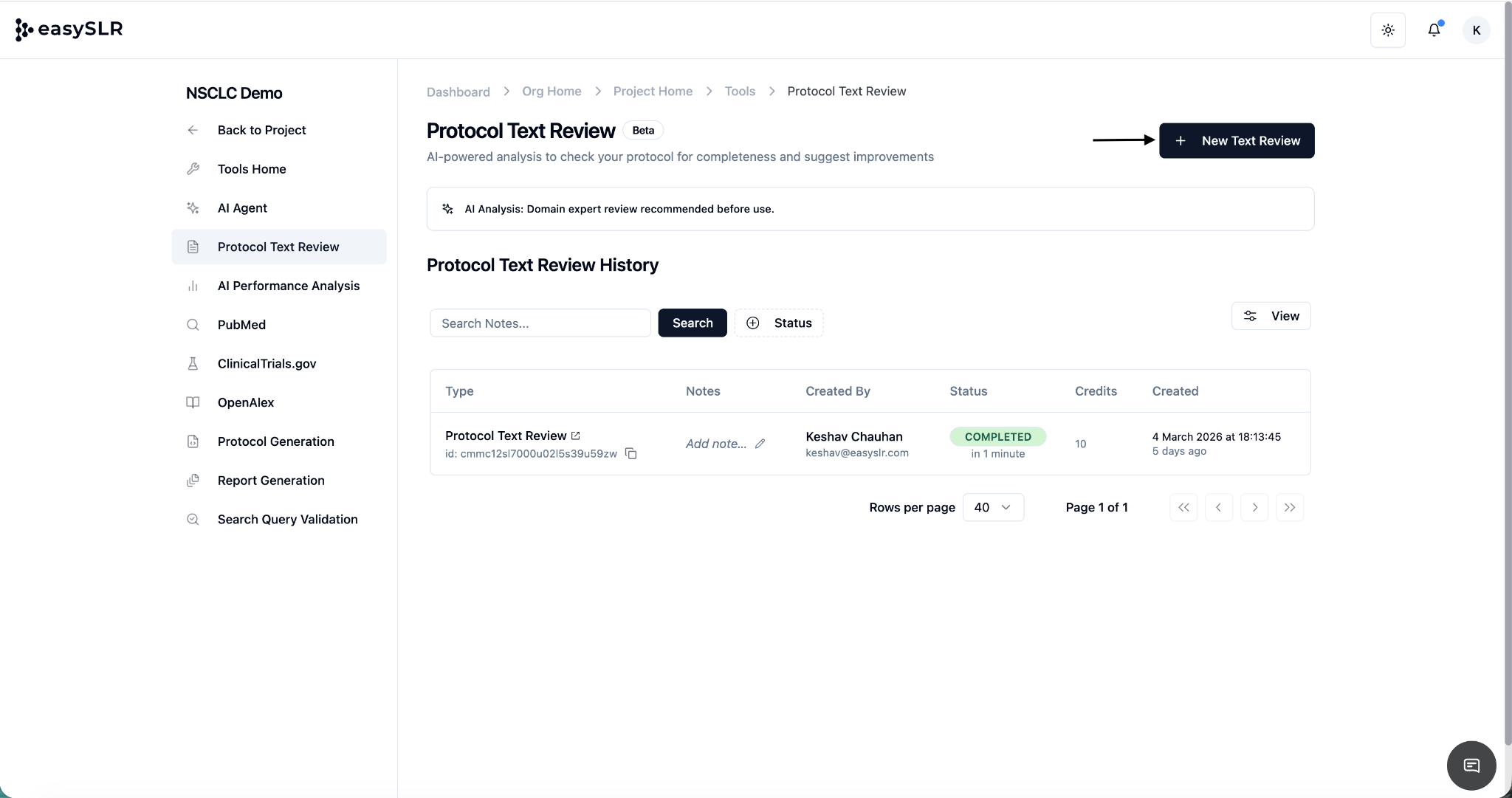
Task: Go to ClinicalTrials.gov tool
Action: pyautogui.click(x=267, y=364)
